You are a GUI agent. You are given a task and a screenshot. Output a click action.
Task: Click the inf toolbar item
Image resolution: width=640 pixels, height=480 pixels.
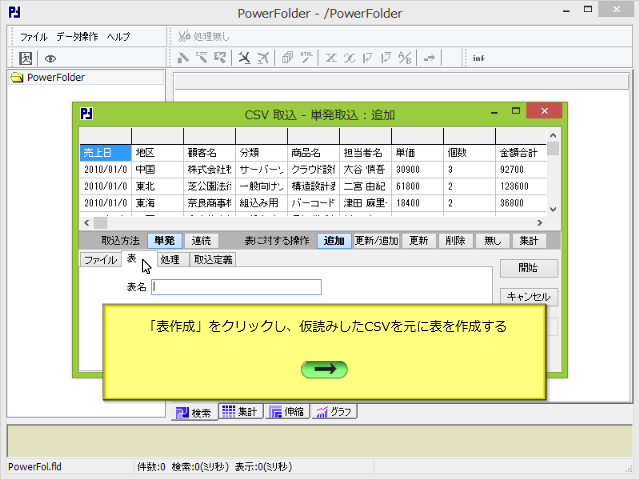pos(478,58)
